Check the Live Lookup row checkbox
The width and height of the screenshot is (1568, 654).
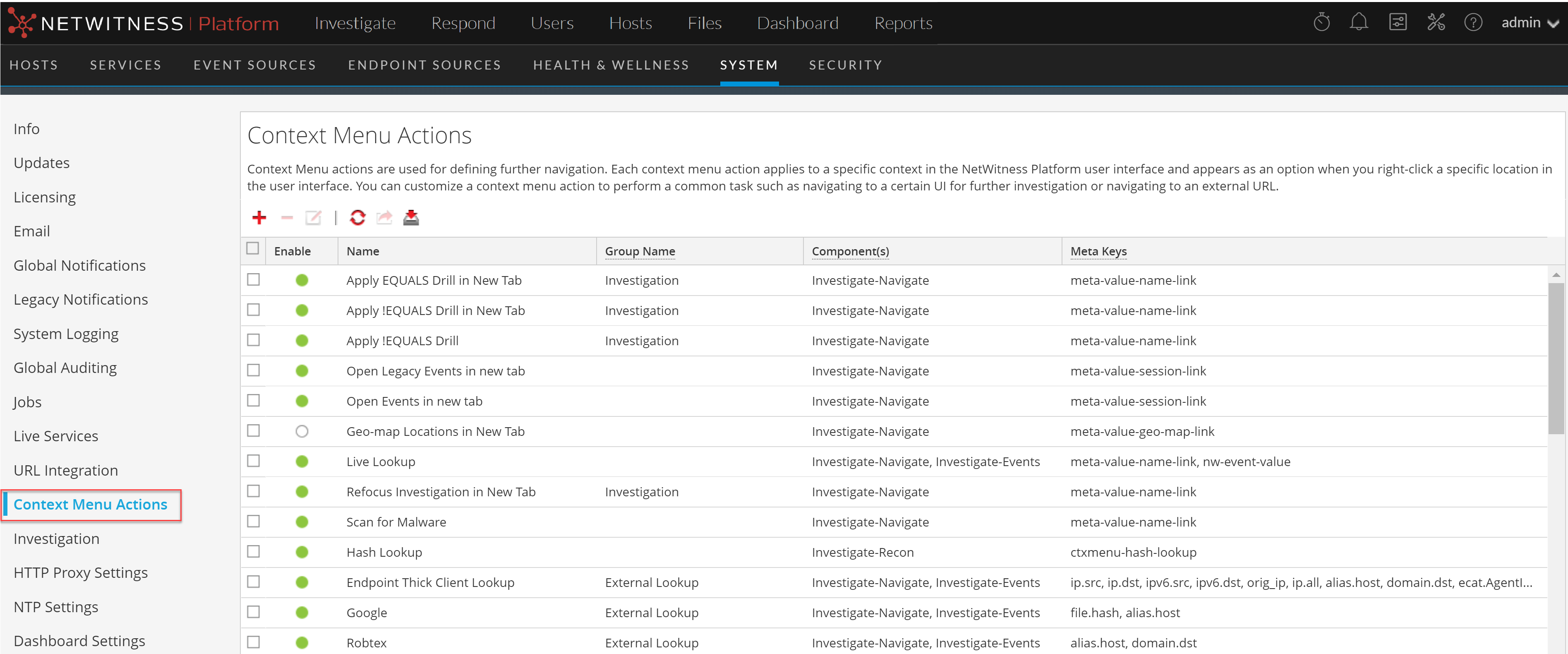tap(253, 460)
